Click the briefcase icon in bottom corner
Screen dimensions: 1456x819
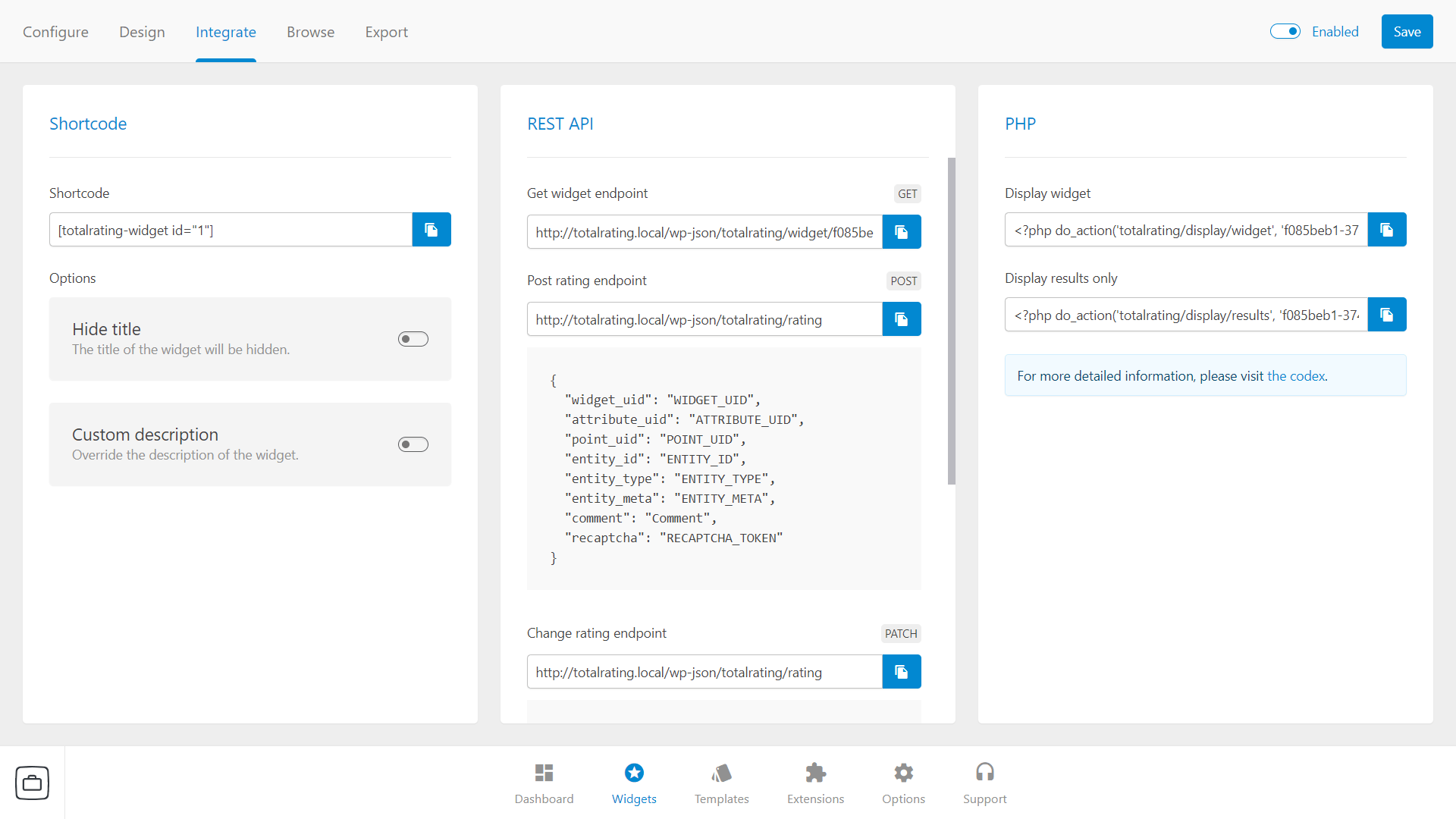[32, 783]
